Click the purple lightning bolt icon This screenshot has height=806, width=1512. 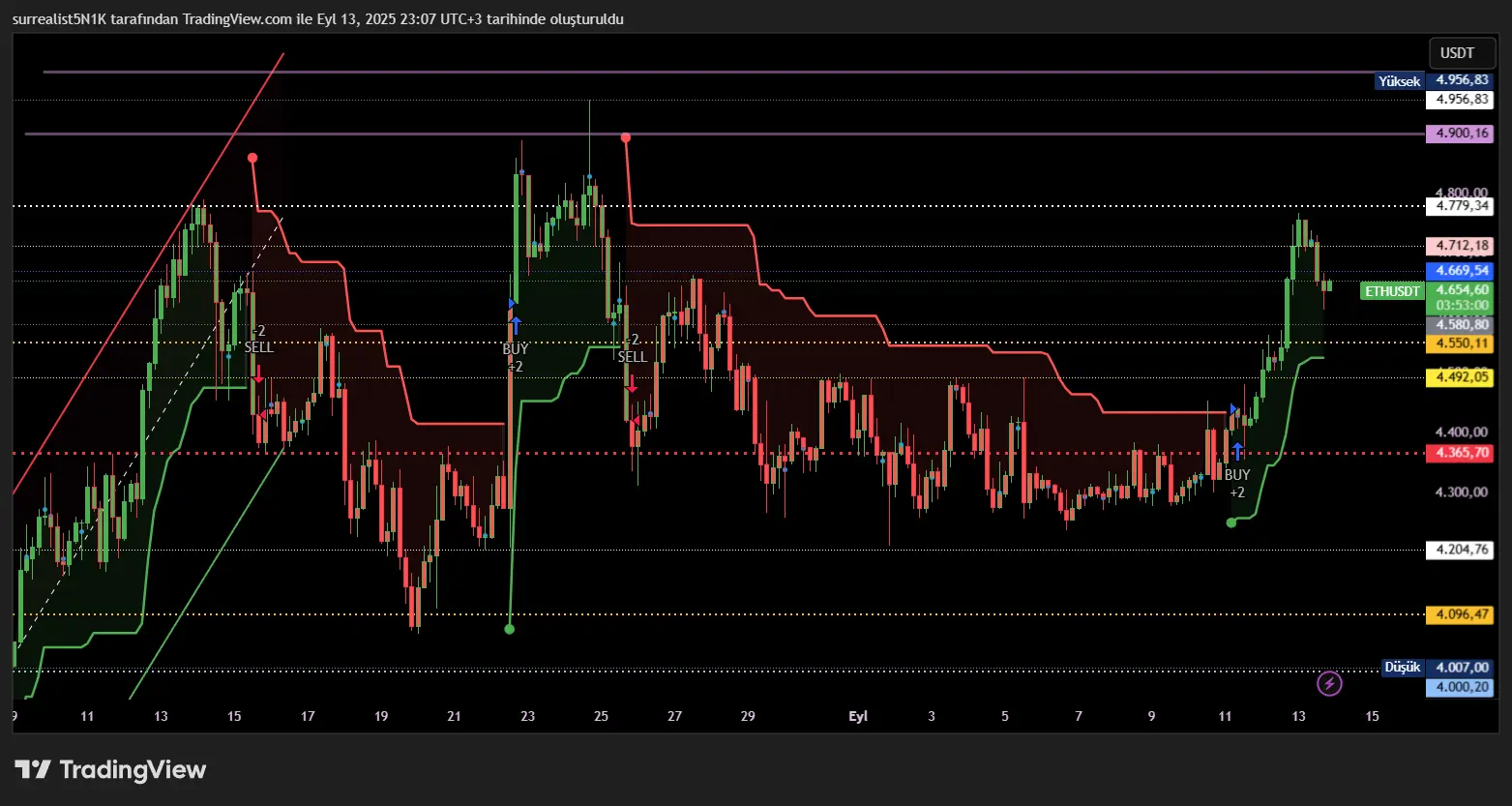point(1330,684)
